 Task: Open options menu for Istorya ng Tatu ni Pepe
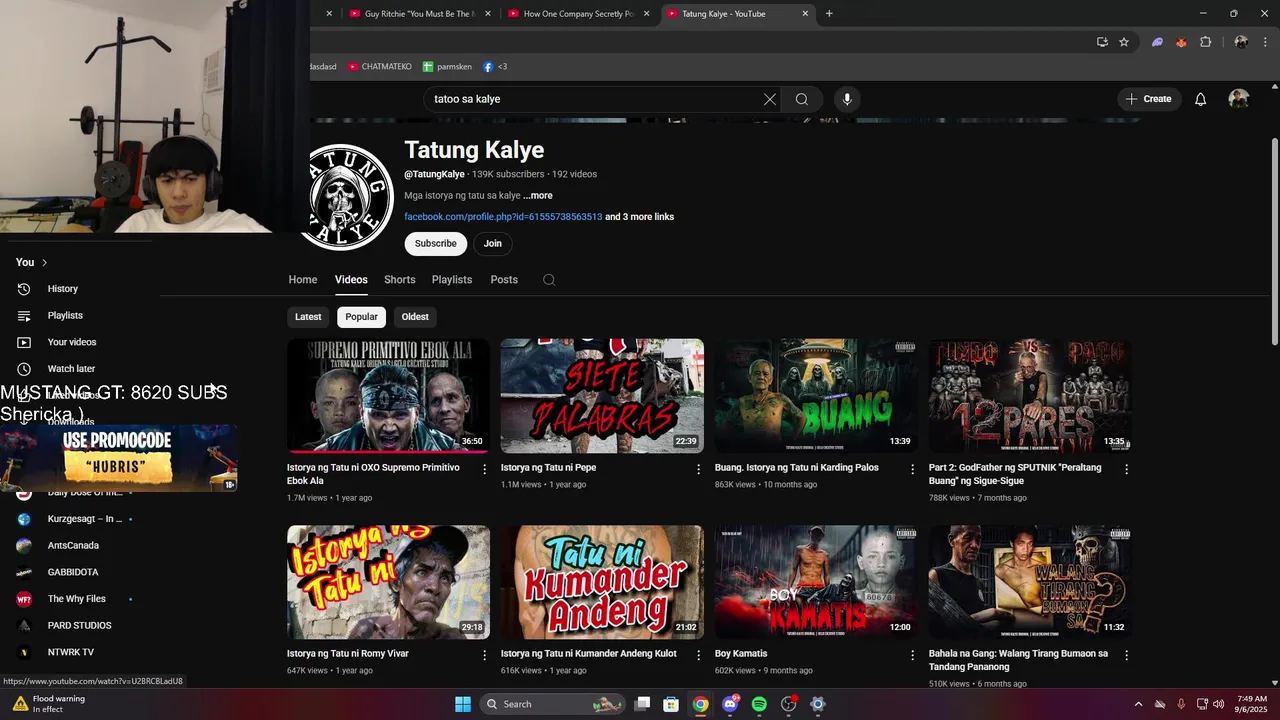(x=699, y=469)
